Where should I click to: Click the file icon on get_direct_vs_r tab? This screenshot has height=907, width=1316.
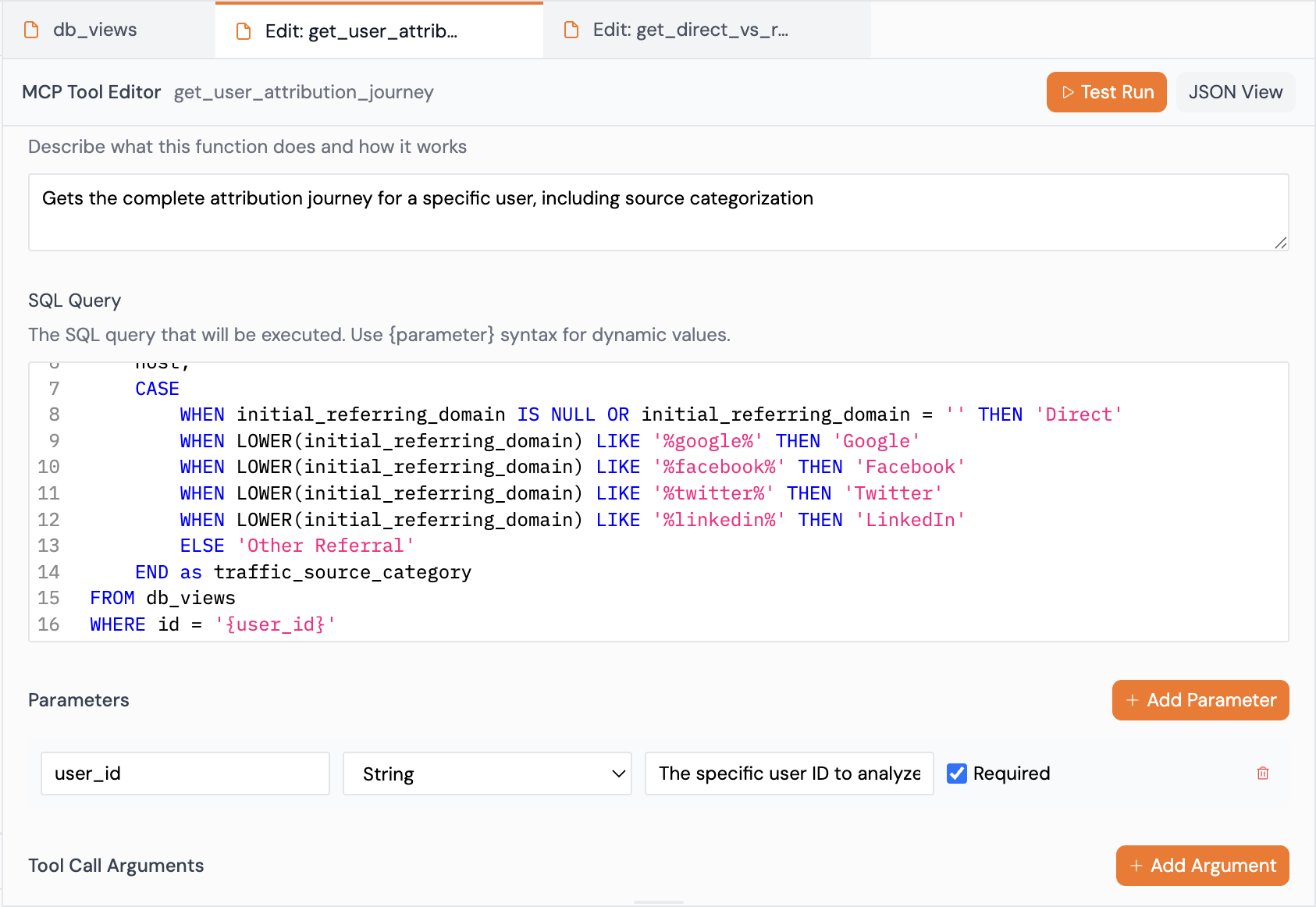click(571, 30)
